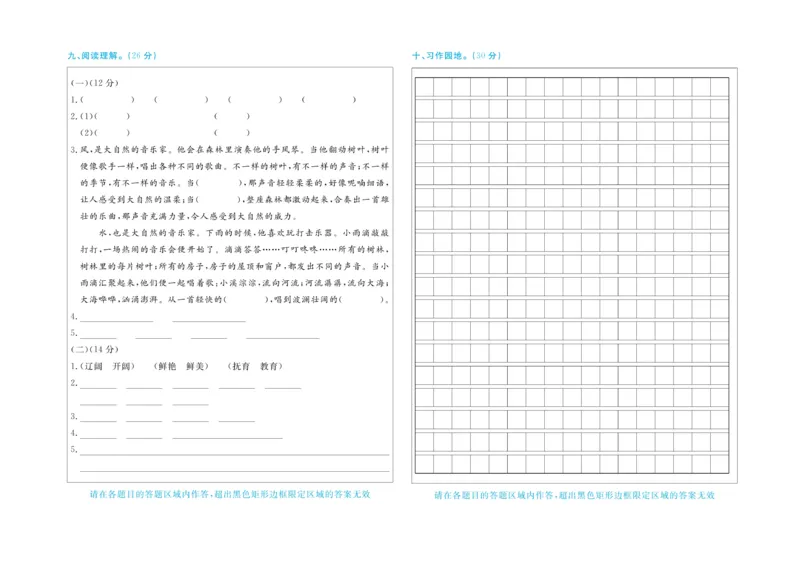The height and width of the screenshot is (577, 800).
Task: Click the right page's blue footer warning text
Action: coord(572,495)
